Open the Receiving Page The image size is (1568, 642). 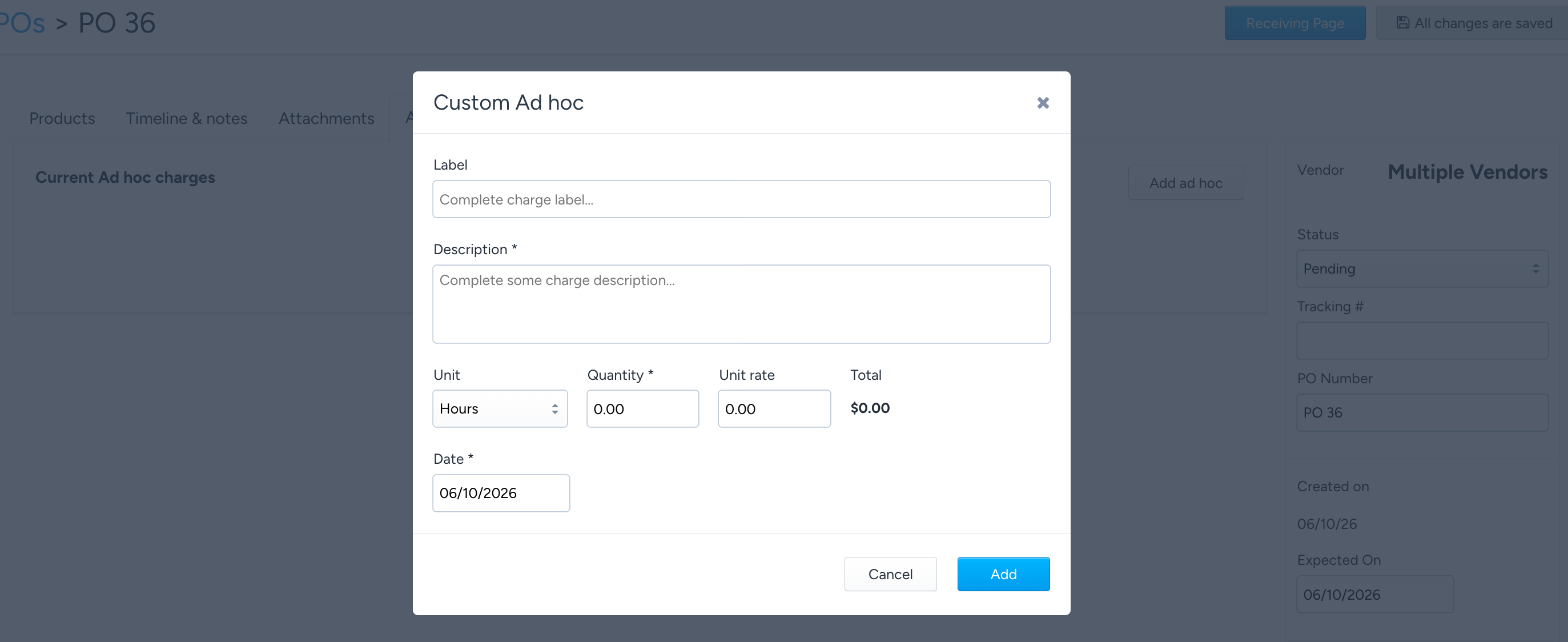point(1294,23)
